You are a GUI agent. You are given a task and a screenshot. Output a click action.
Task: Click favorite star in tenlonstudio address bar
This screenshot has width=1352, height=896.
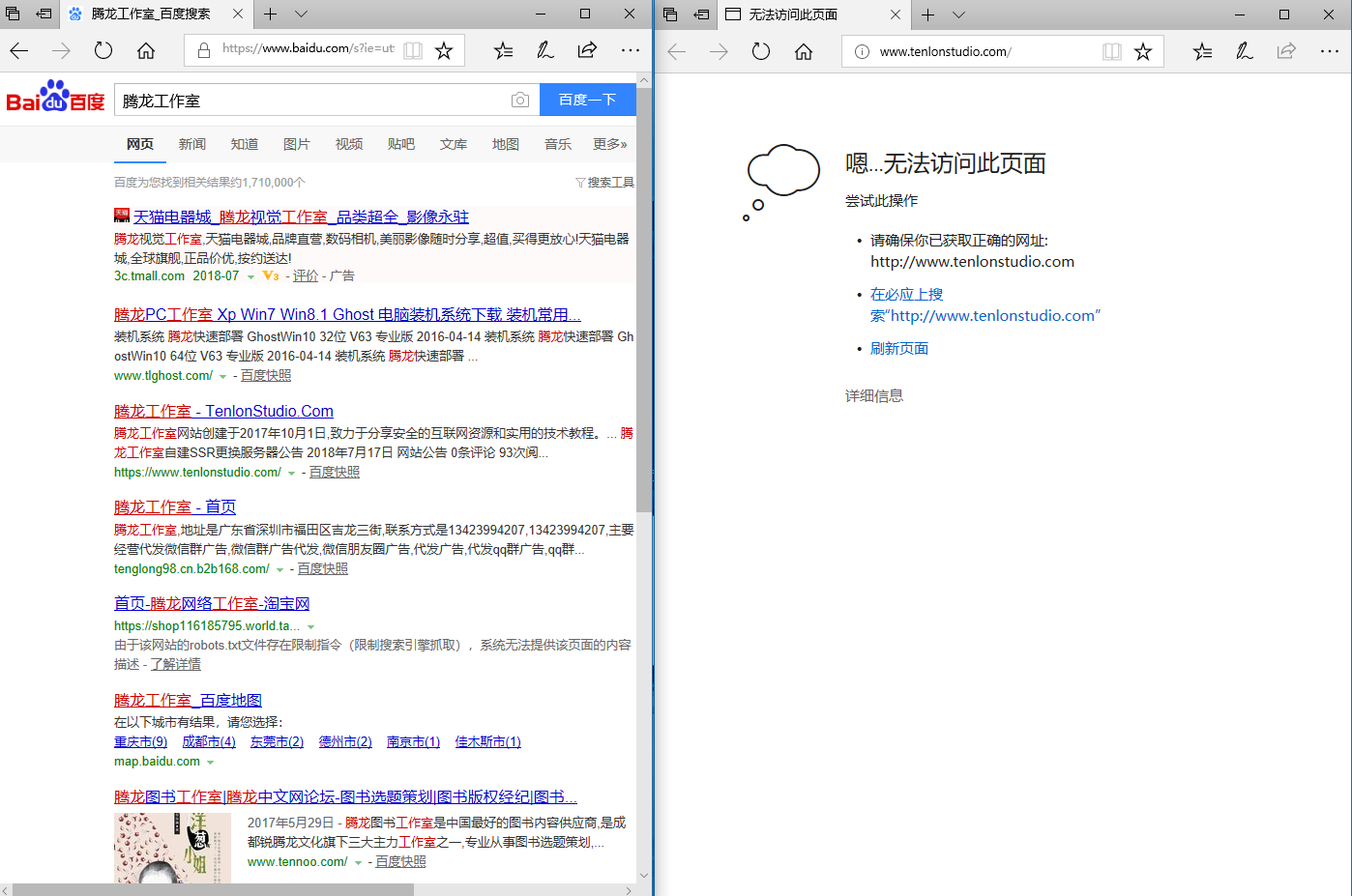(x=1143, y=51)
